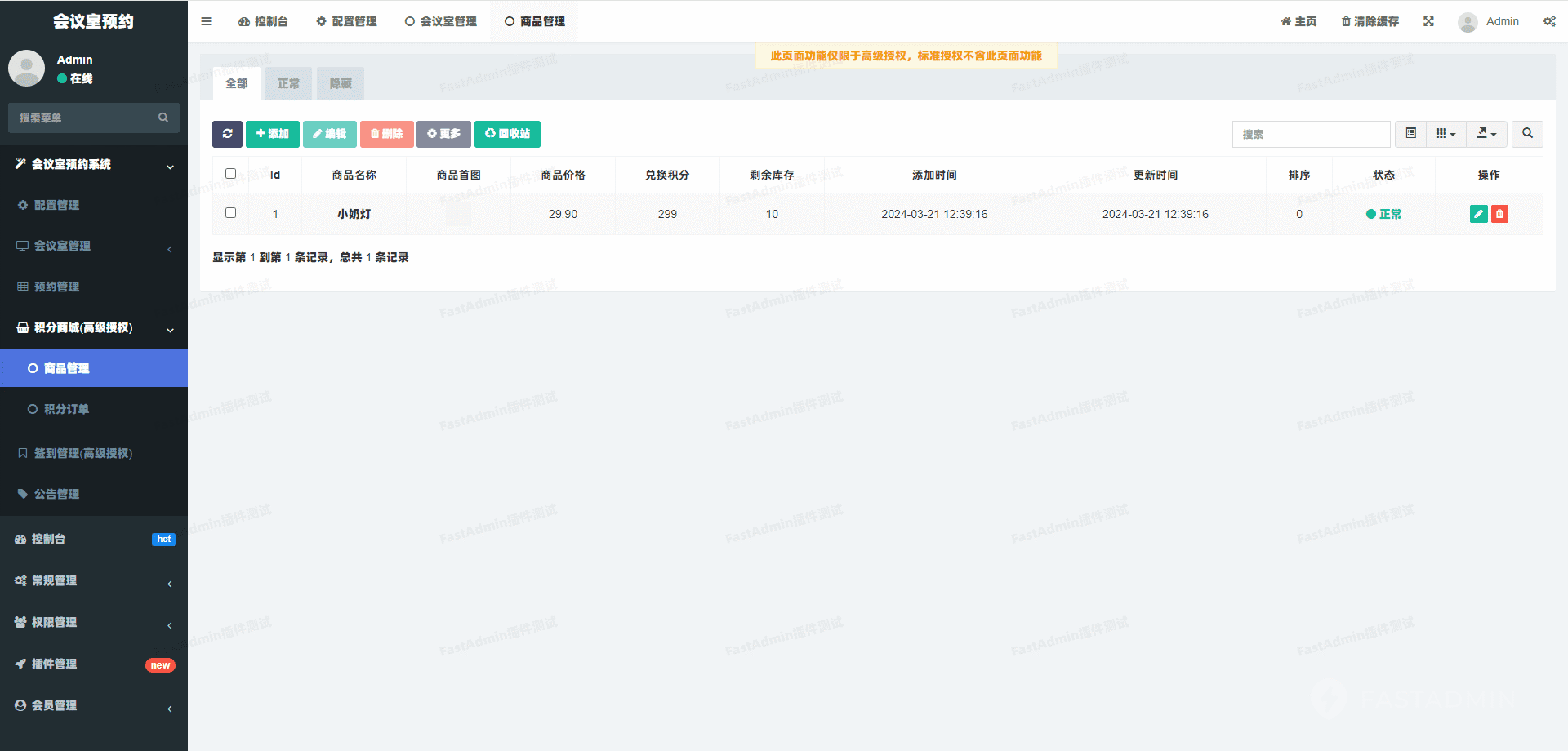Click the green edit icon in row 1

pyautogui.click(x=1477, y=214)
